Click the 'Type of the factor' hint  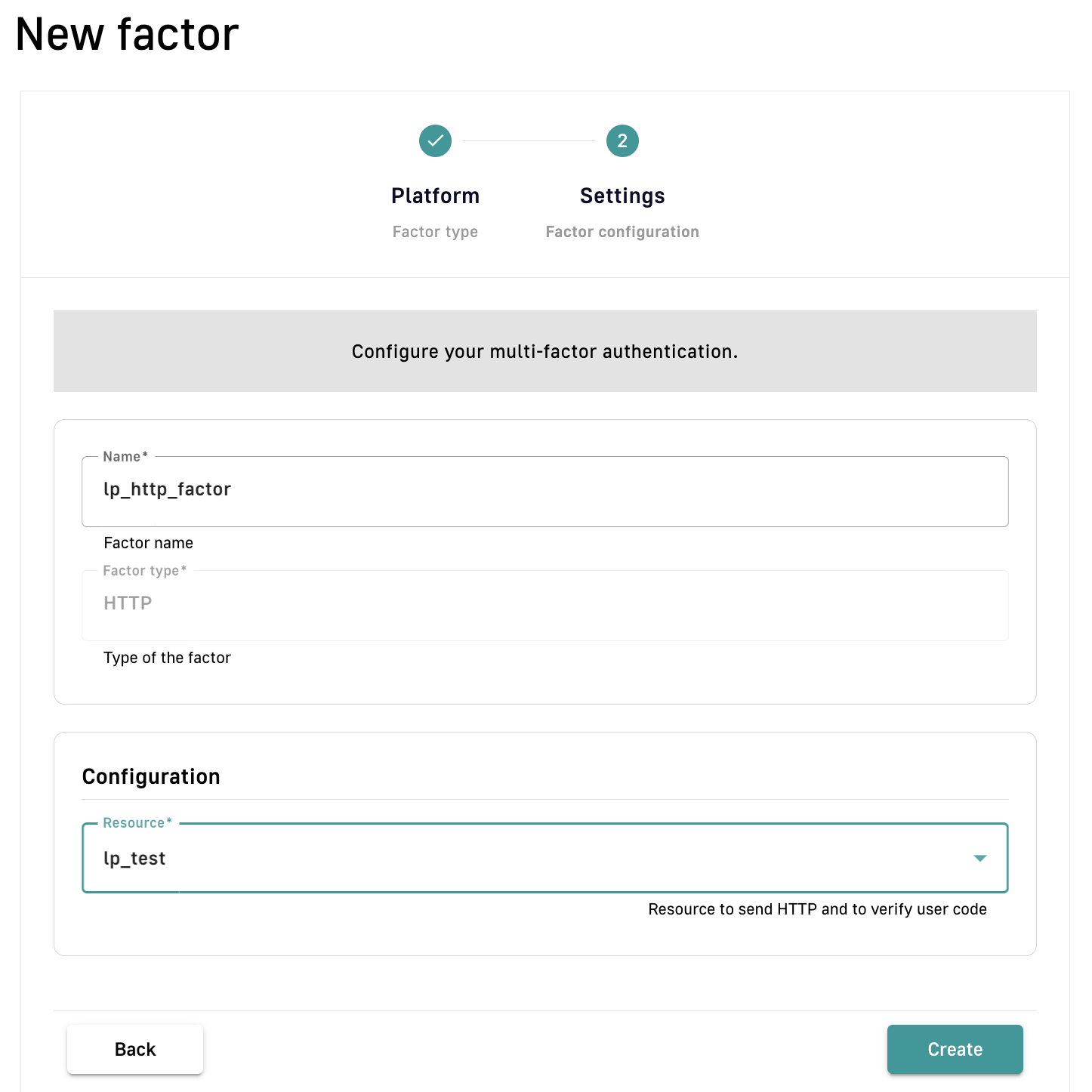click(167, 658)
